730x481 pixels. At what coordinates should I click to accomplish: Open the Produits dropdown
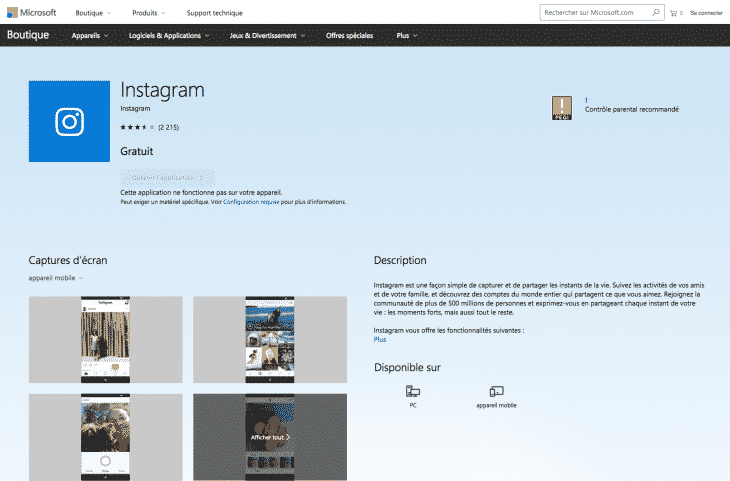149,13
